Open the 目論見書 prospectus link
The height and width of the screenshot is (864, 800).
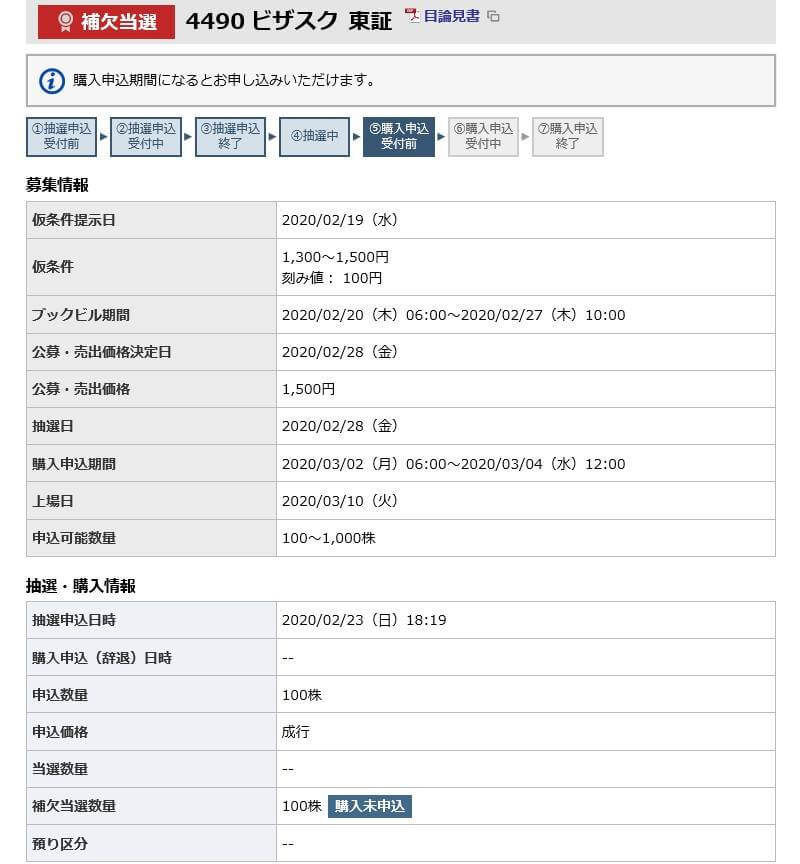tap(451, 16)
